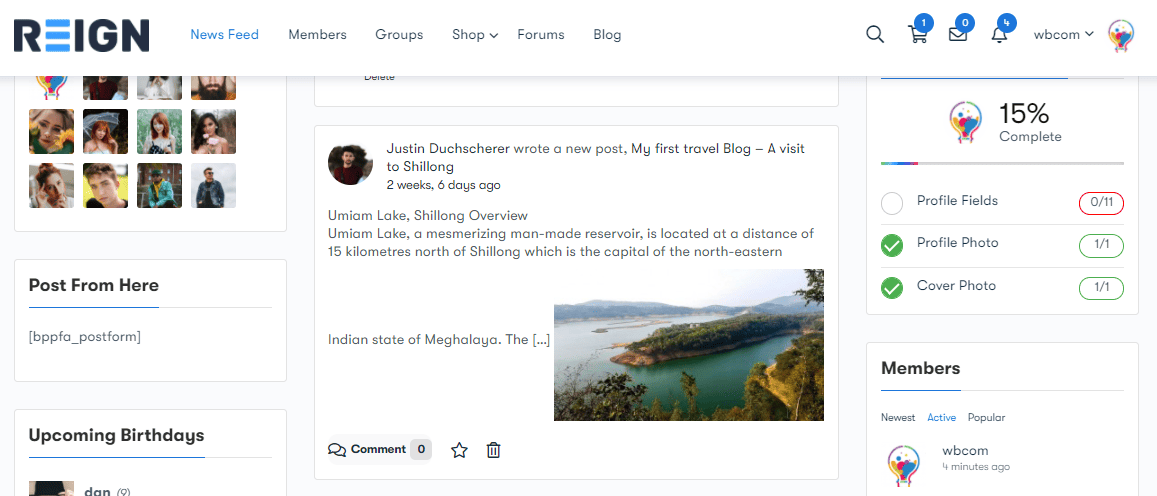This screenshot has width=1157, height=496.
Task: Open Members menu item
Action: coord(317,35)
